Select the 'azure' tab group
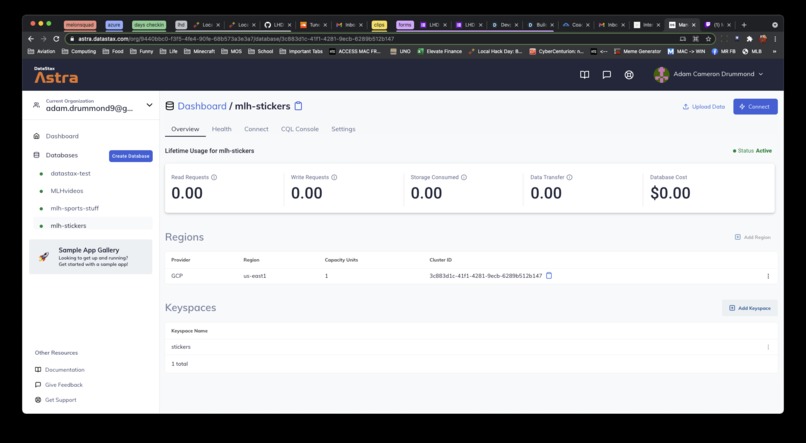 click(x=114, y=25)
